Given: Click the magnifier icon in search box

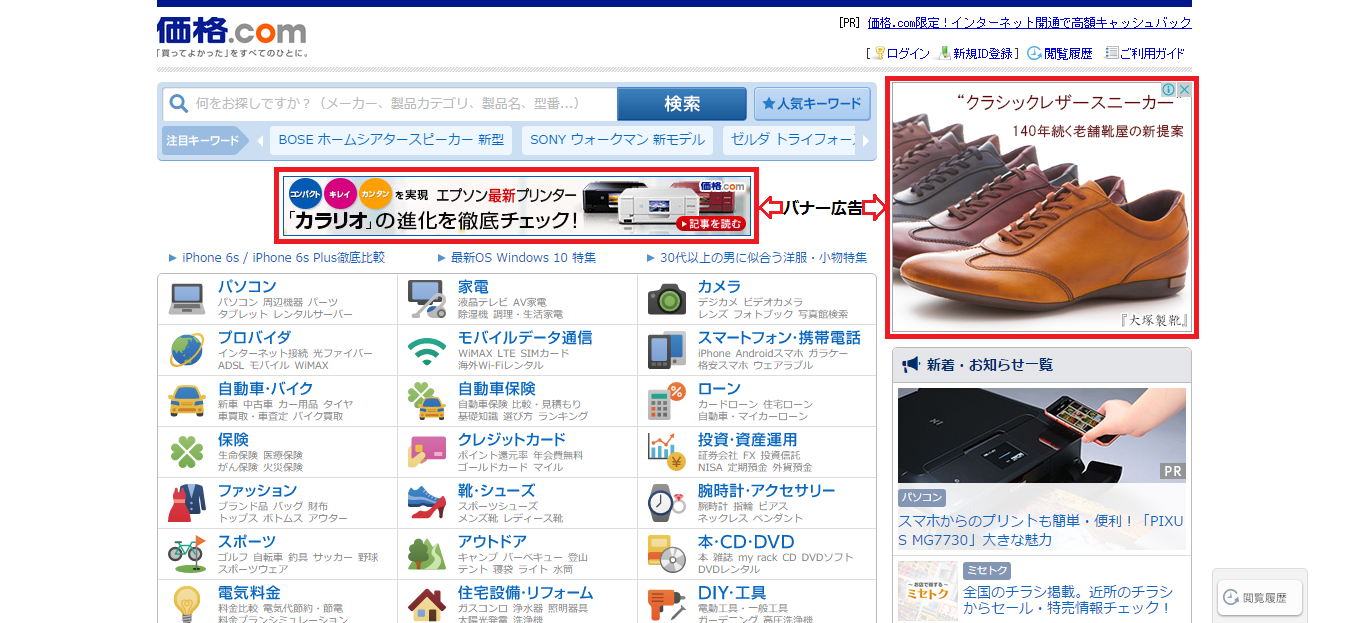Looking at the screenshot, I should coord(179,103).
